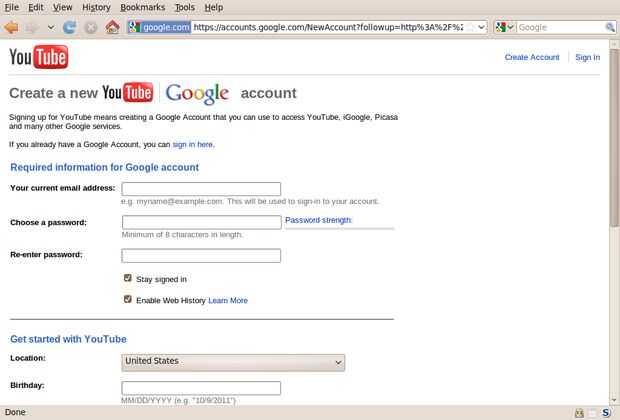Click the 'Done' status bar text
The width and height of the screenshot is (620, 420).
point(15,412)
